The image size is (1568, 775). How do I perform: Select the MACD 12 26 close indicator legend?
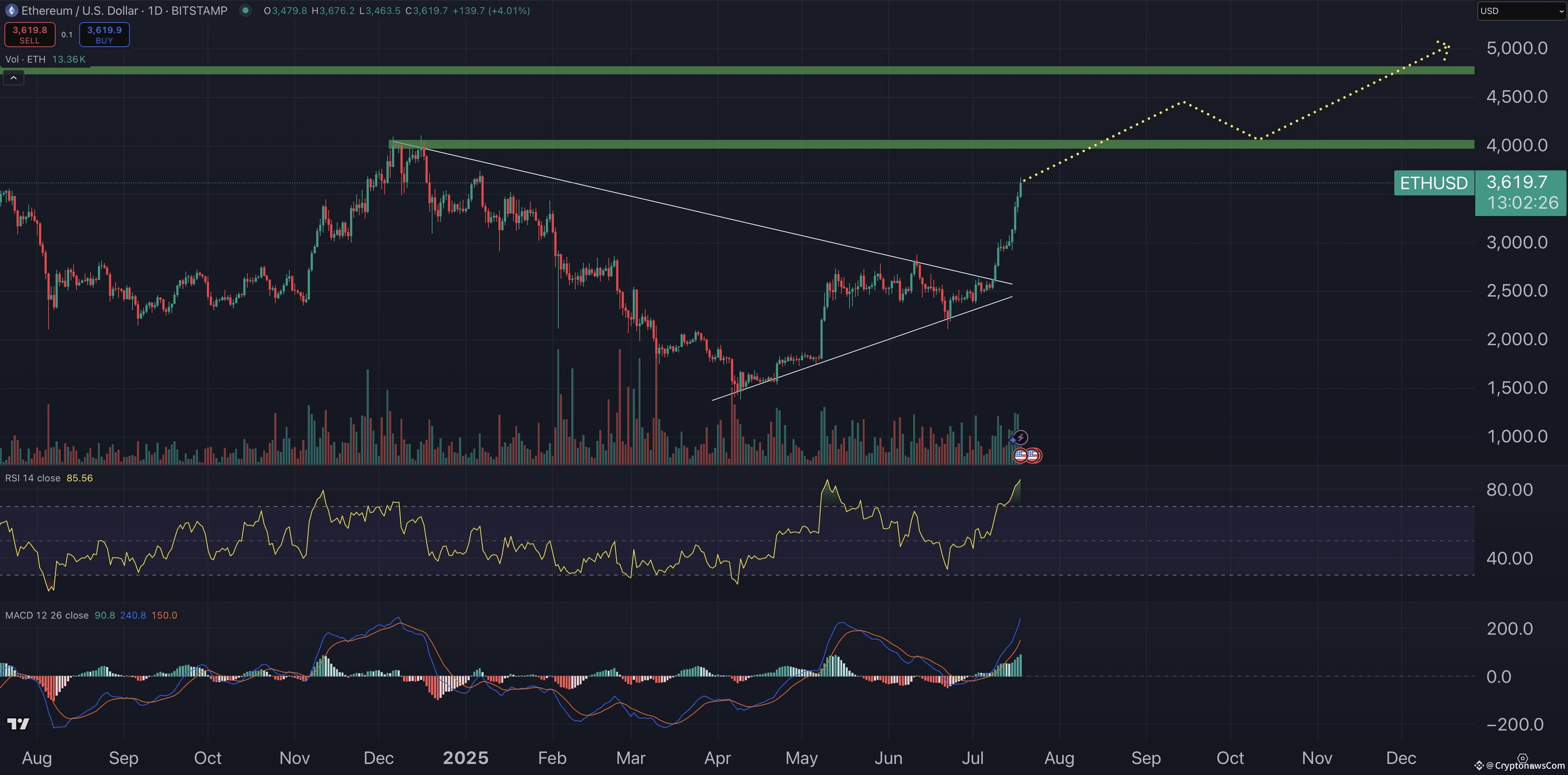pos(47,616)
